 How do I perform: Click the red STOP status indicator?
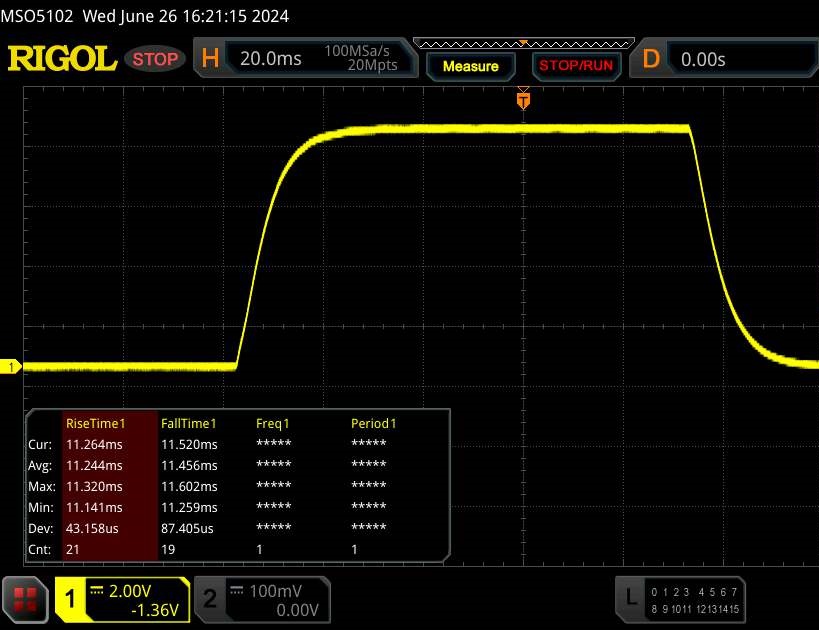tap(155, 59)
